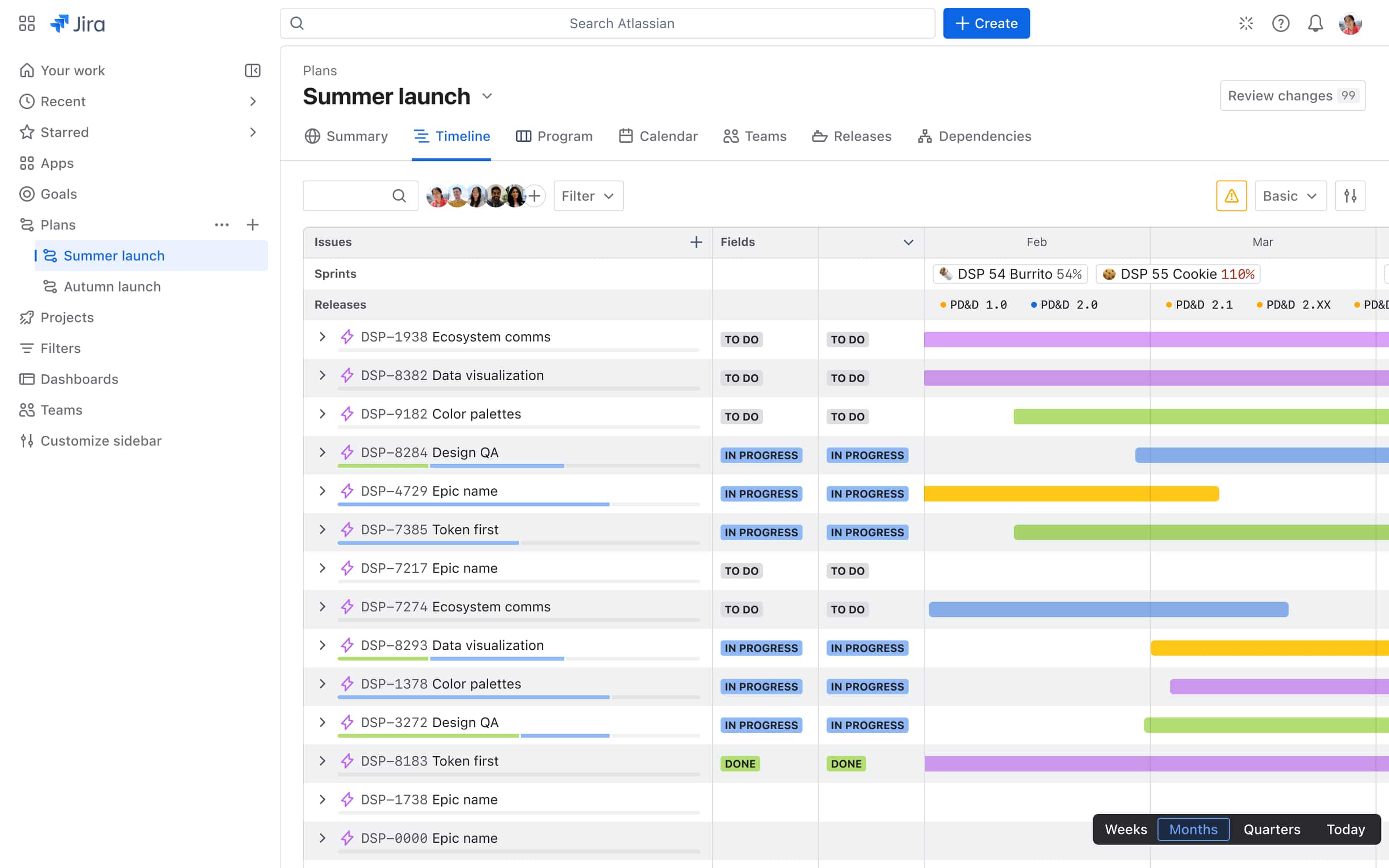
Task: Collapse the sidebar using the panel icon
Action: coord(253,70)
